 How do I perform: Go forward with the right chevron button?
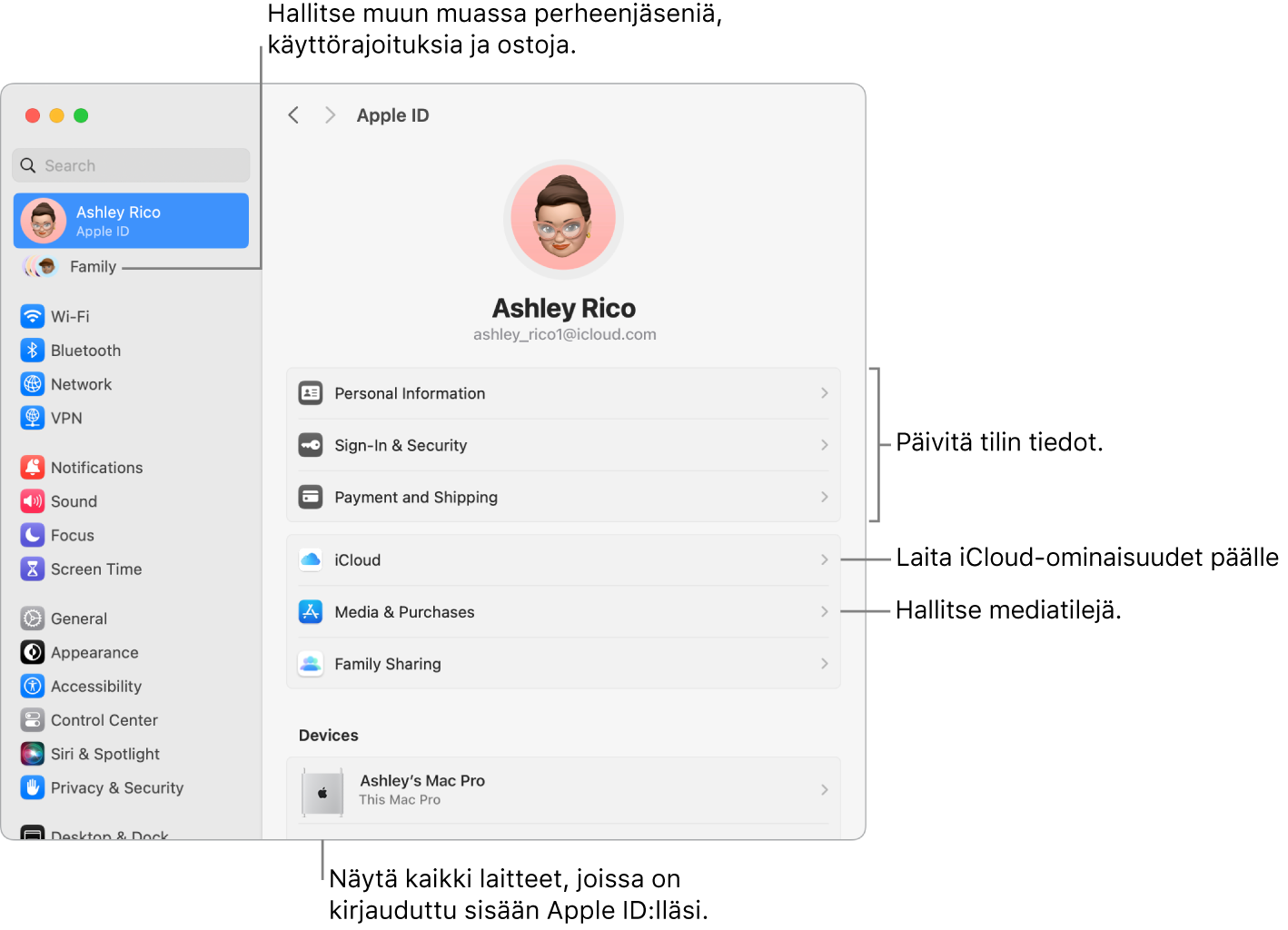coord(330,115)
